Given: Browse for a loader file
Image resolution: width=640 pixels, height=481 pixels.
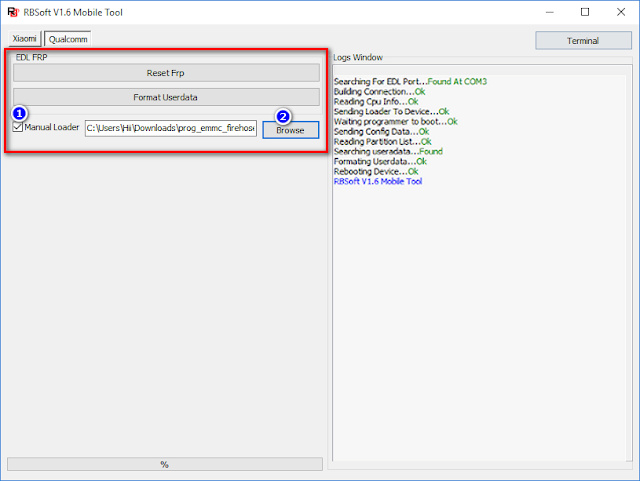Looking at the screenshot, I should point(291,130).
